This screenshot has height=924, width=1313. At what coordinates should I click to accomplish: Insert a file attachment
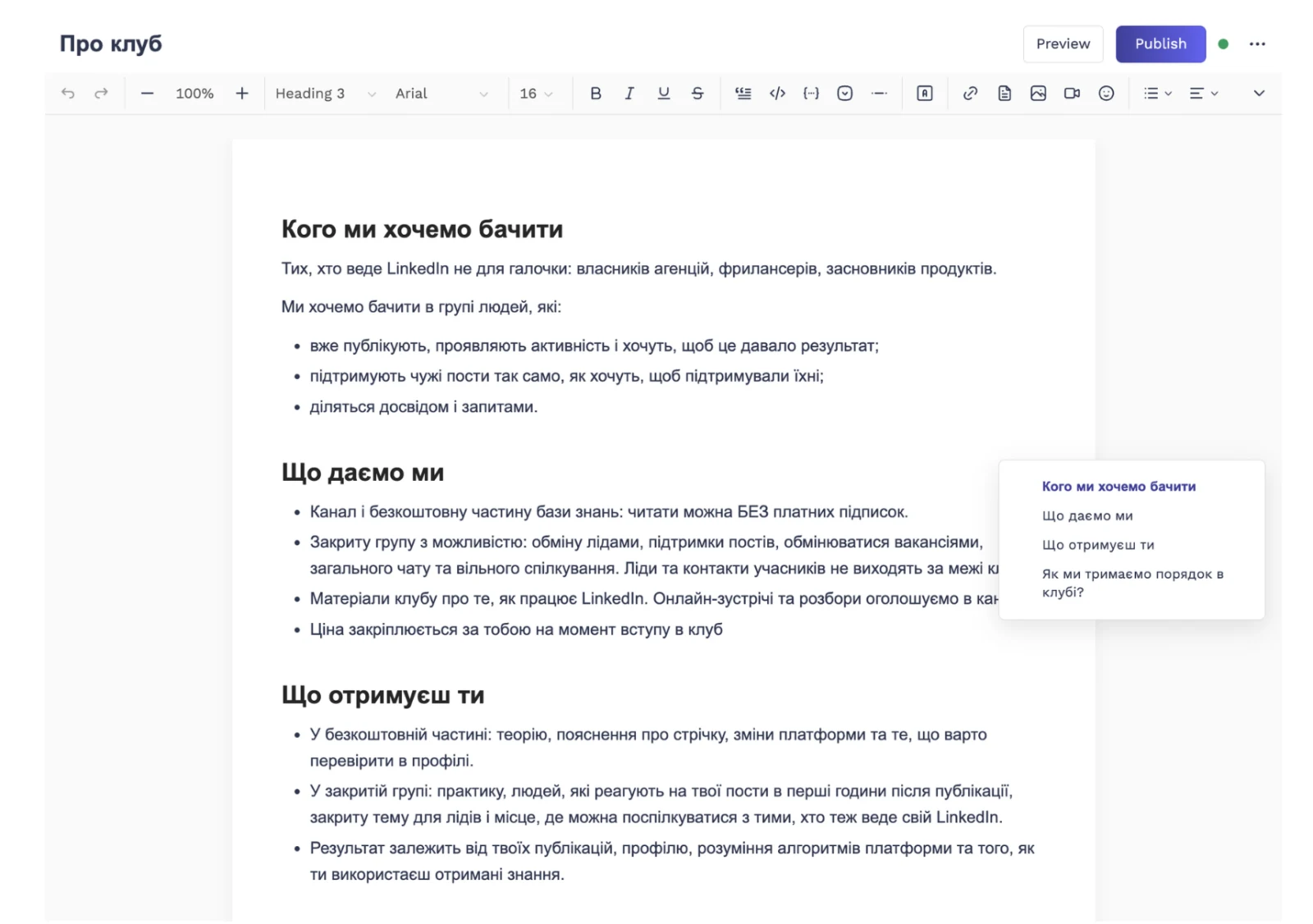pos(1004,94)
